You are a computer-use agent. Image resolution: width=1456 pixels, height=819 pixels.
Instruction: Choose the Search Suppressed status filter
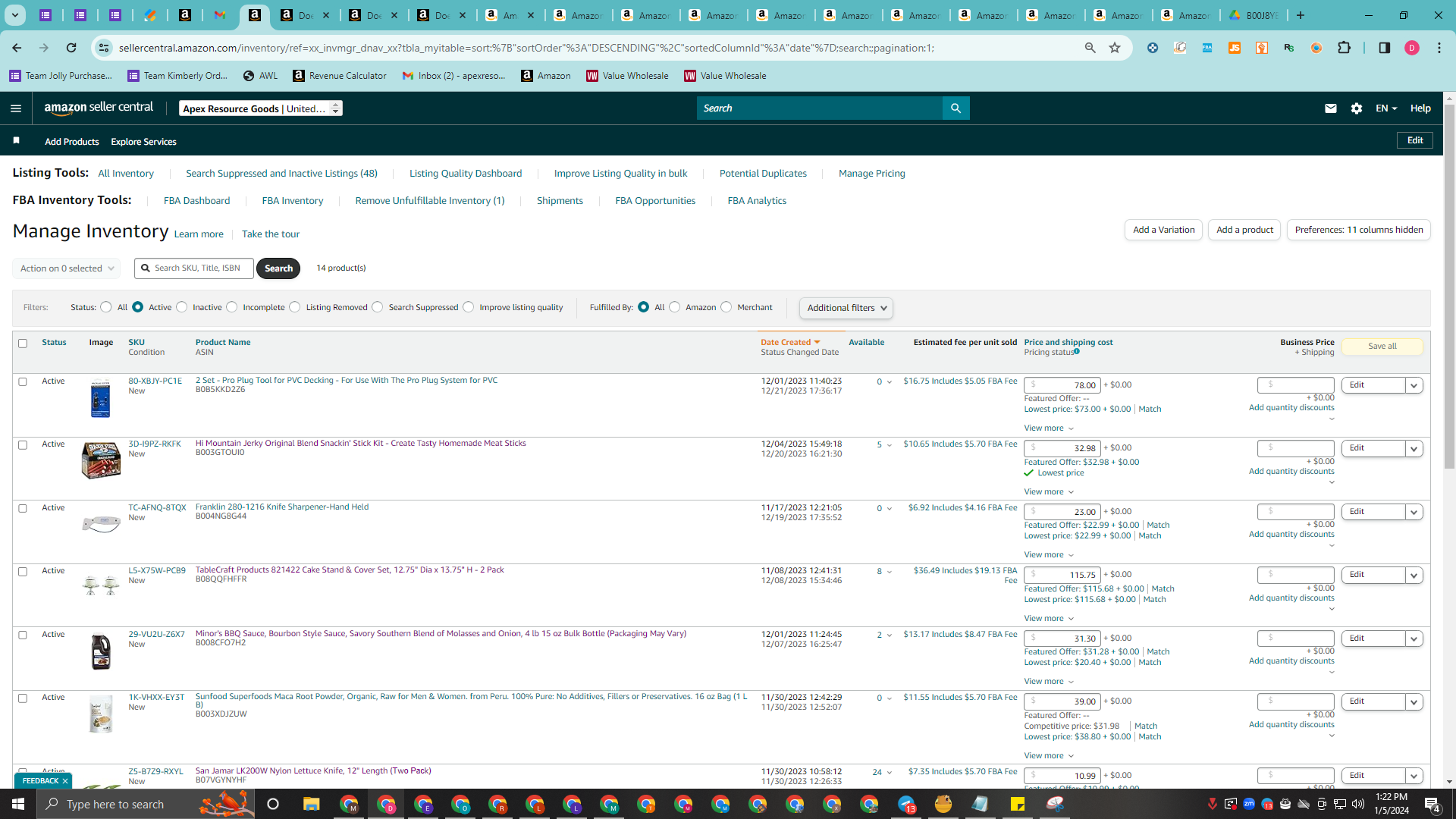(378, 307)
